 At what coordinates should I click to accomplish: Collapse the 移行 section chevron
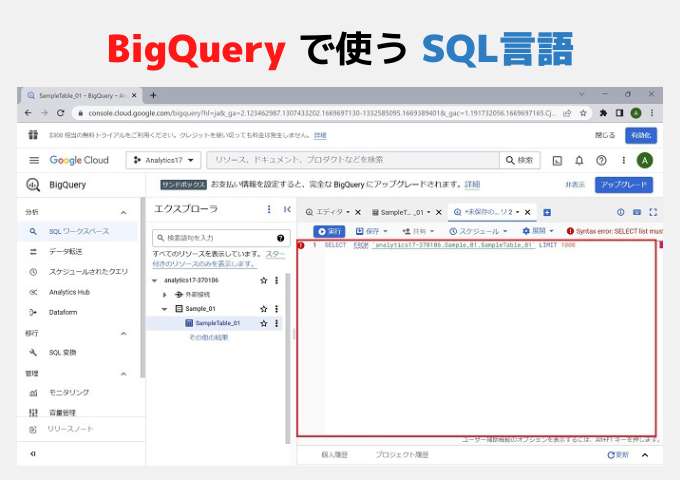[124, 333]
